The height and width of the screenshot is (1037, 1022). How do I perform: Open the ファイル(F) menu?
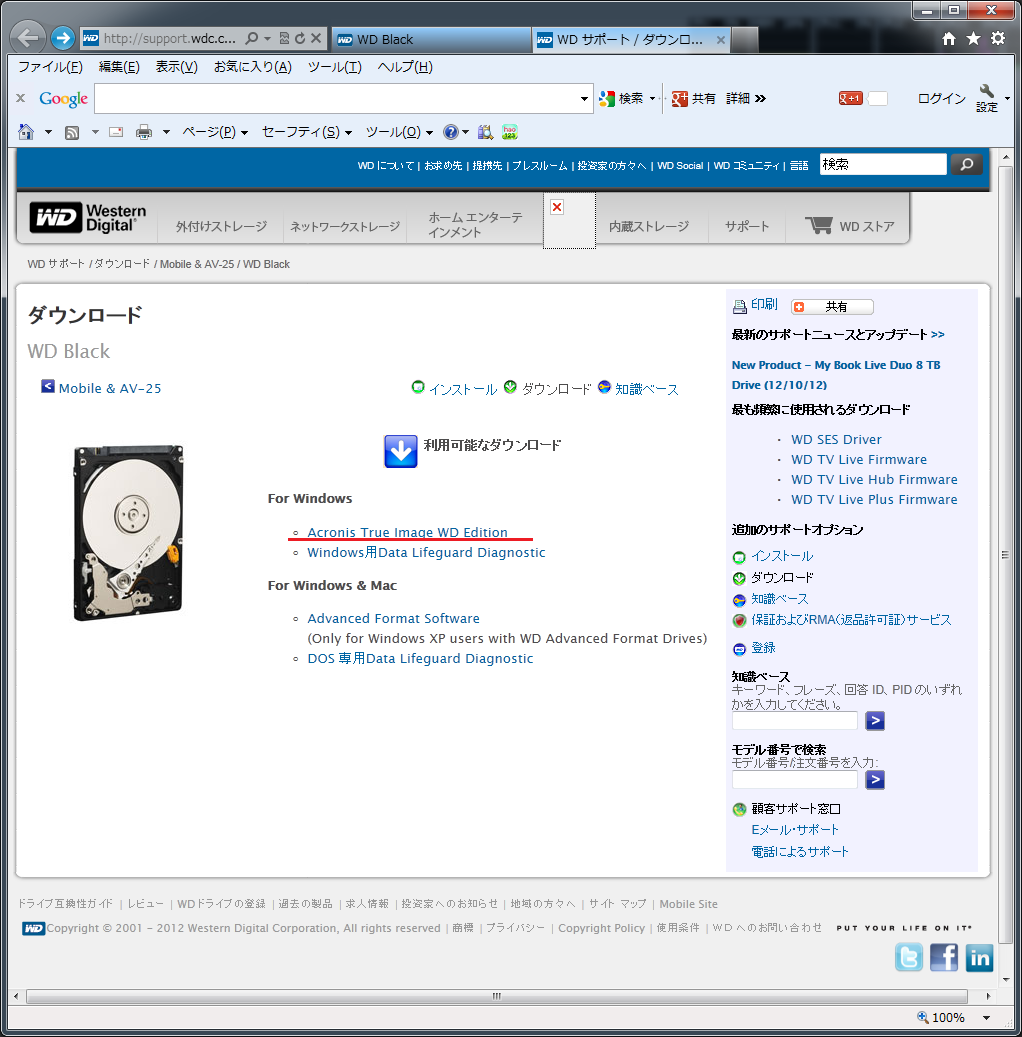pos(50,67)
